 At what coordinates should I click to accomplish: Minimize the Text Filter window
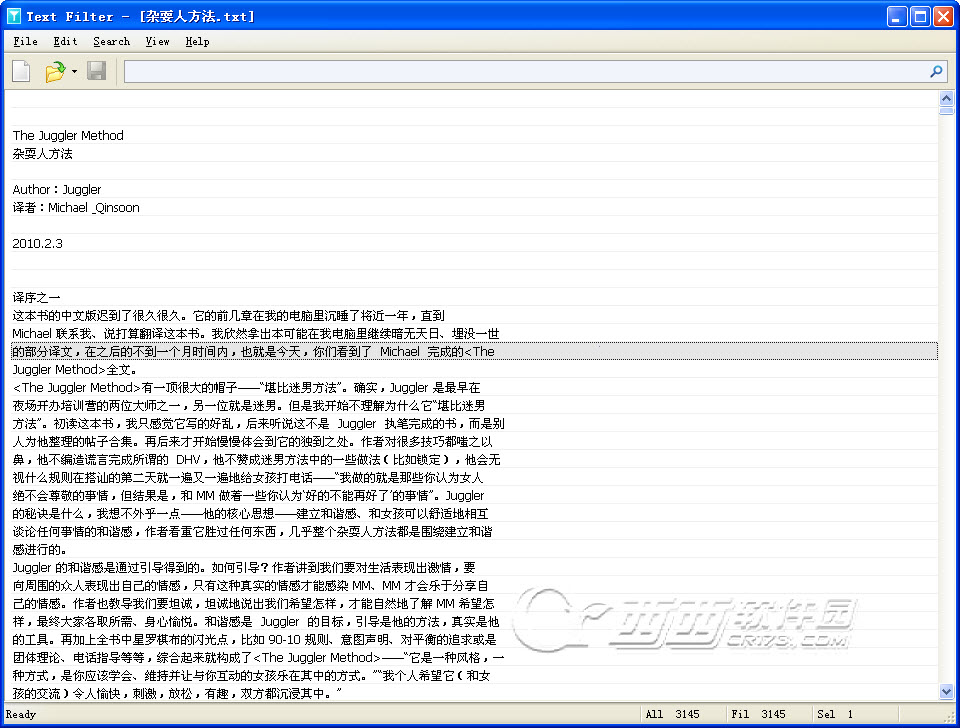[x=897, y=16]
